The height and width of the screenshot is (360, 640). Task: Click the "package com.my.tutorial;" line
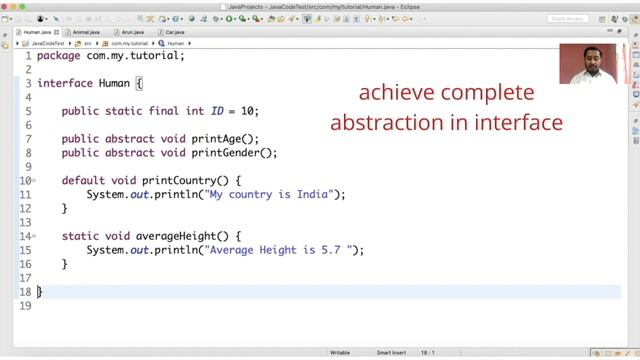point(111,56)
